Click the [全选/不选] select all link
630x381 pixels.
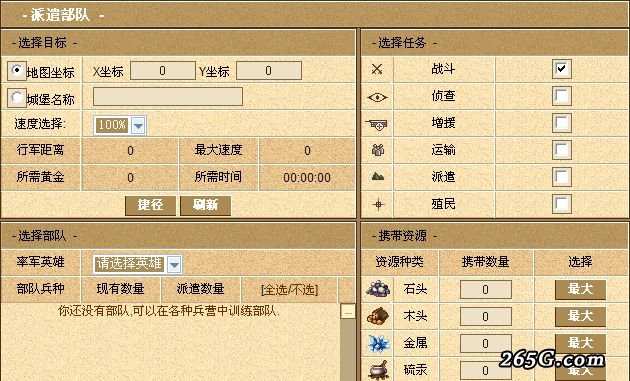(289, 290)
